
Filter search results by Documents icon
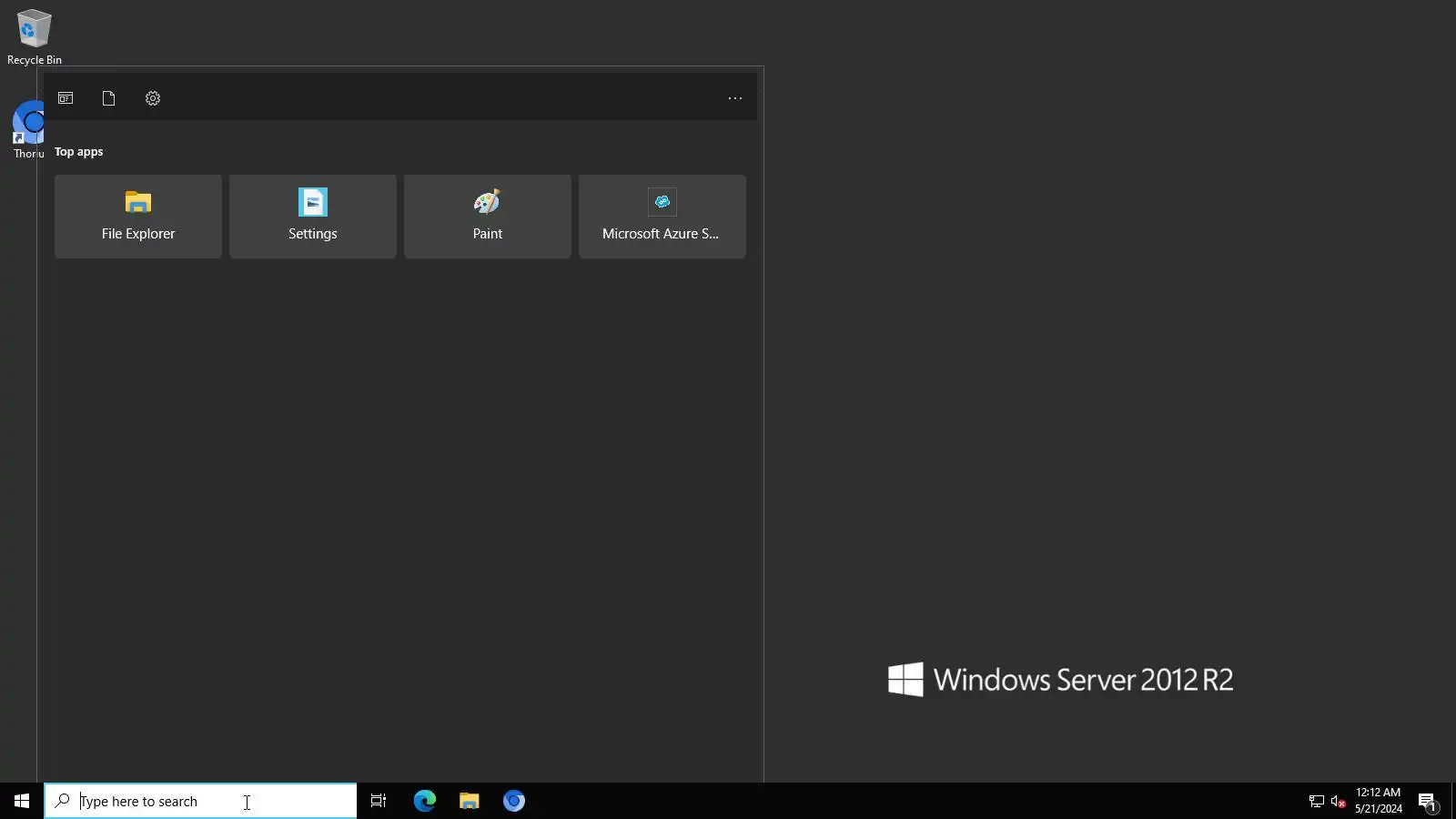[109, 98]
